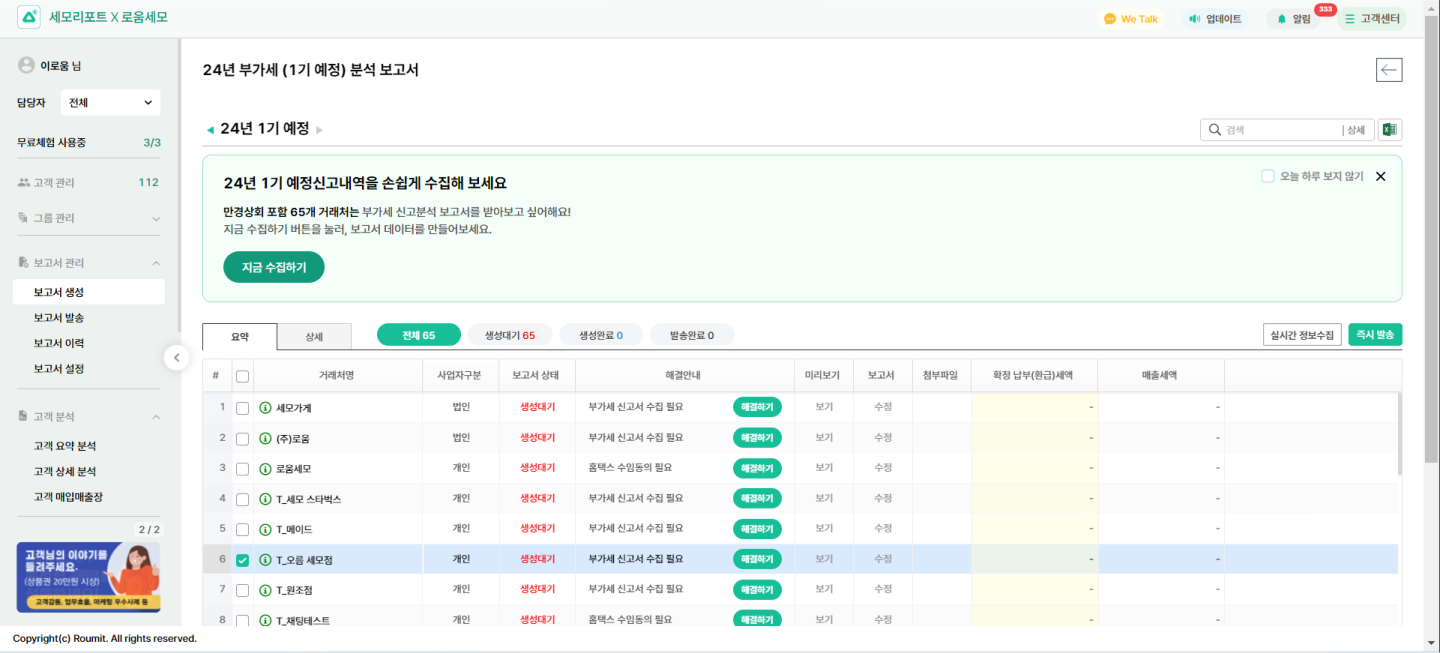Click the search input field
1440x653 pixels.
pyautogui.click(x=1280, y=130)
